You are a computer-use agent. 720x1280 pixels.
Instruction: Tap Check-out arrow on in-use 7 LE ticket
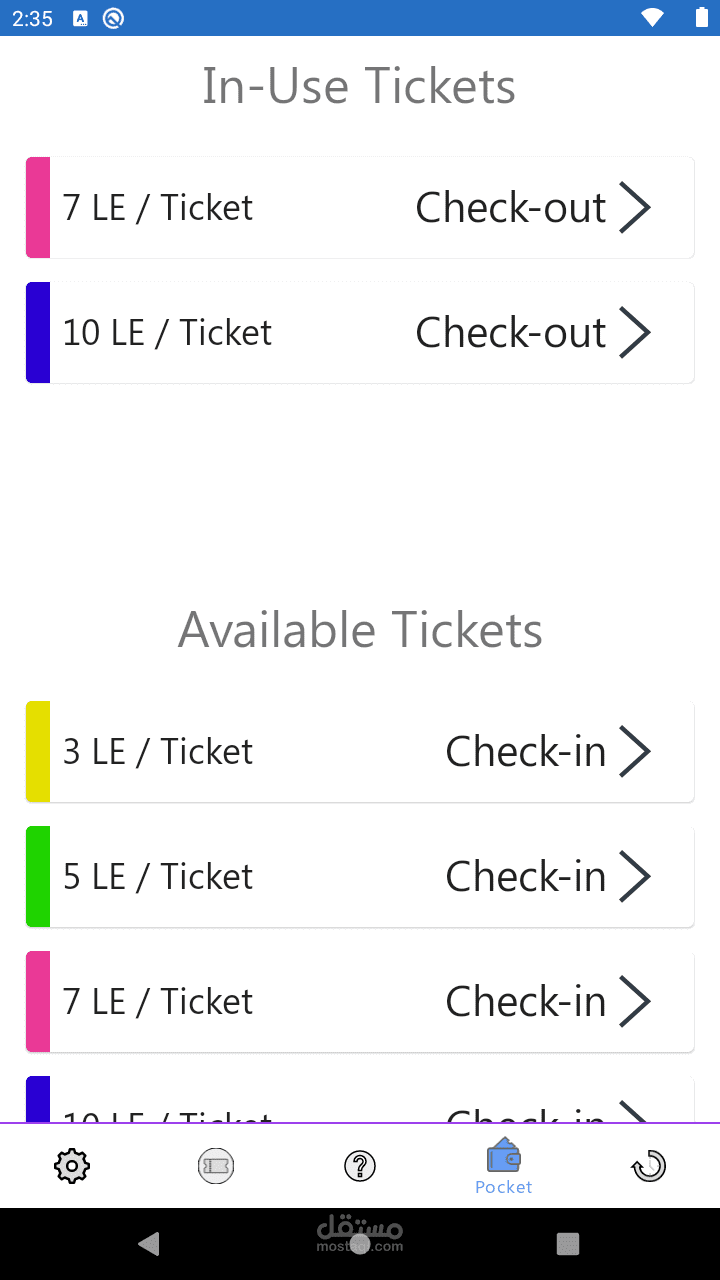click(x=635, y=208)
